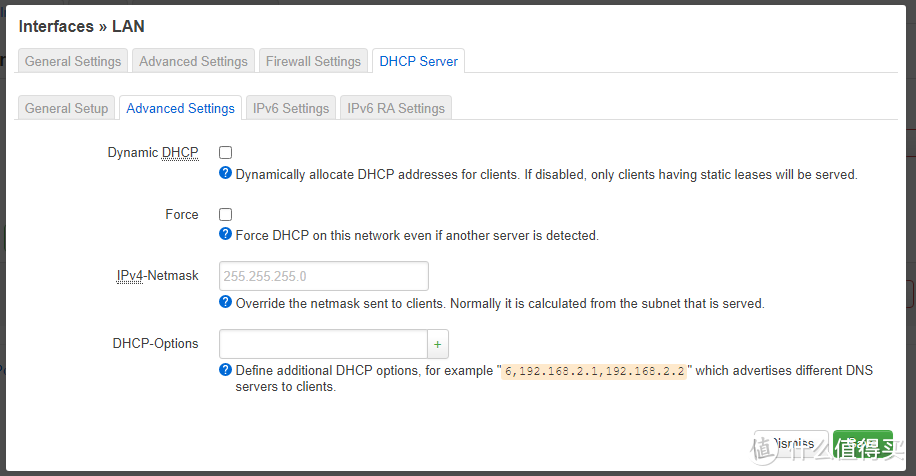Switch to the top-level Advanced Settings tab
This screenshot has width=916, height=476.
tap(193, 61)
